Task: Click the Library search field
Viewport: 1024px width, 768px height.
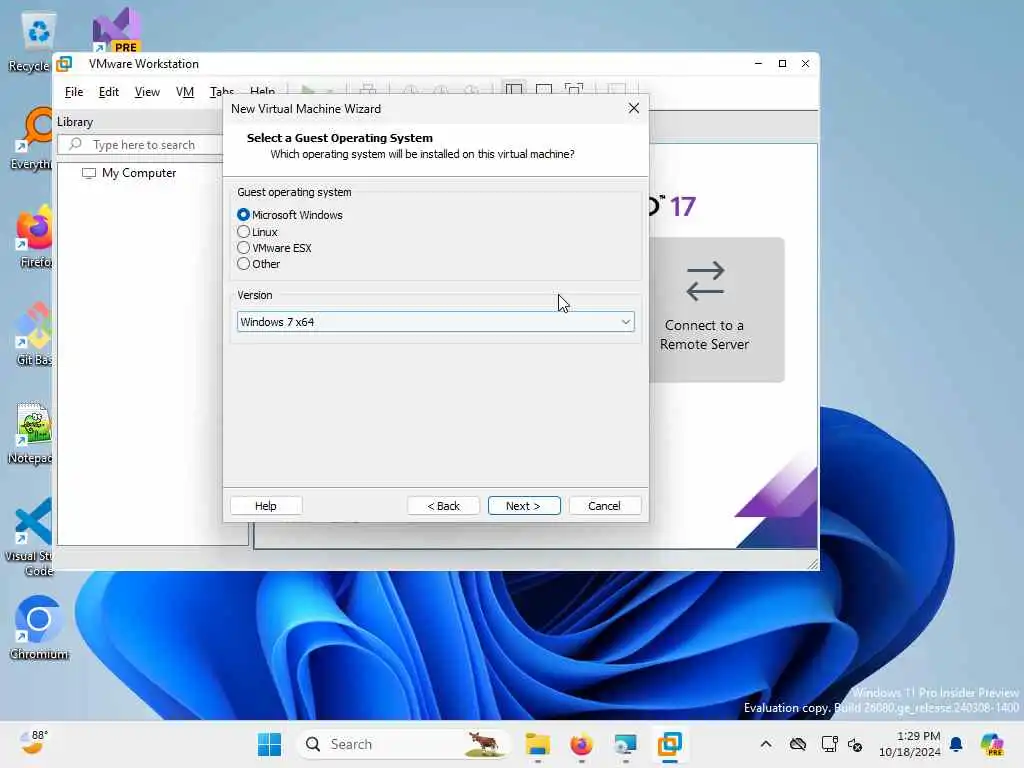Action: 140,144
